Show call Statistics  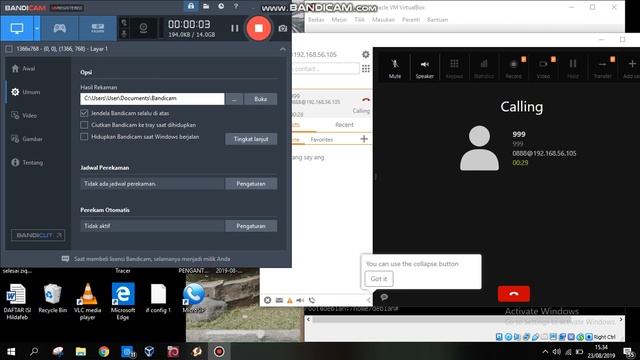[x=484, y=68]
